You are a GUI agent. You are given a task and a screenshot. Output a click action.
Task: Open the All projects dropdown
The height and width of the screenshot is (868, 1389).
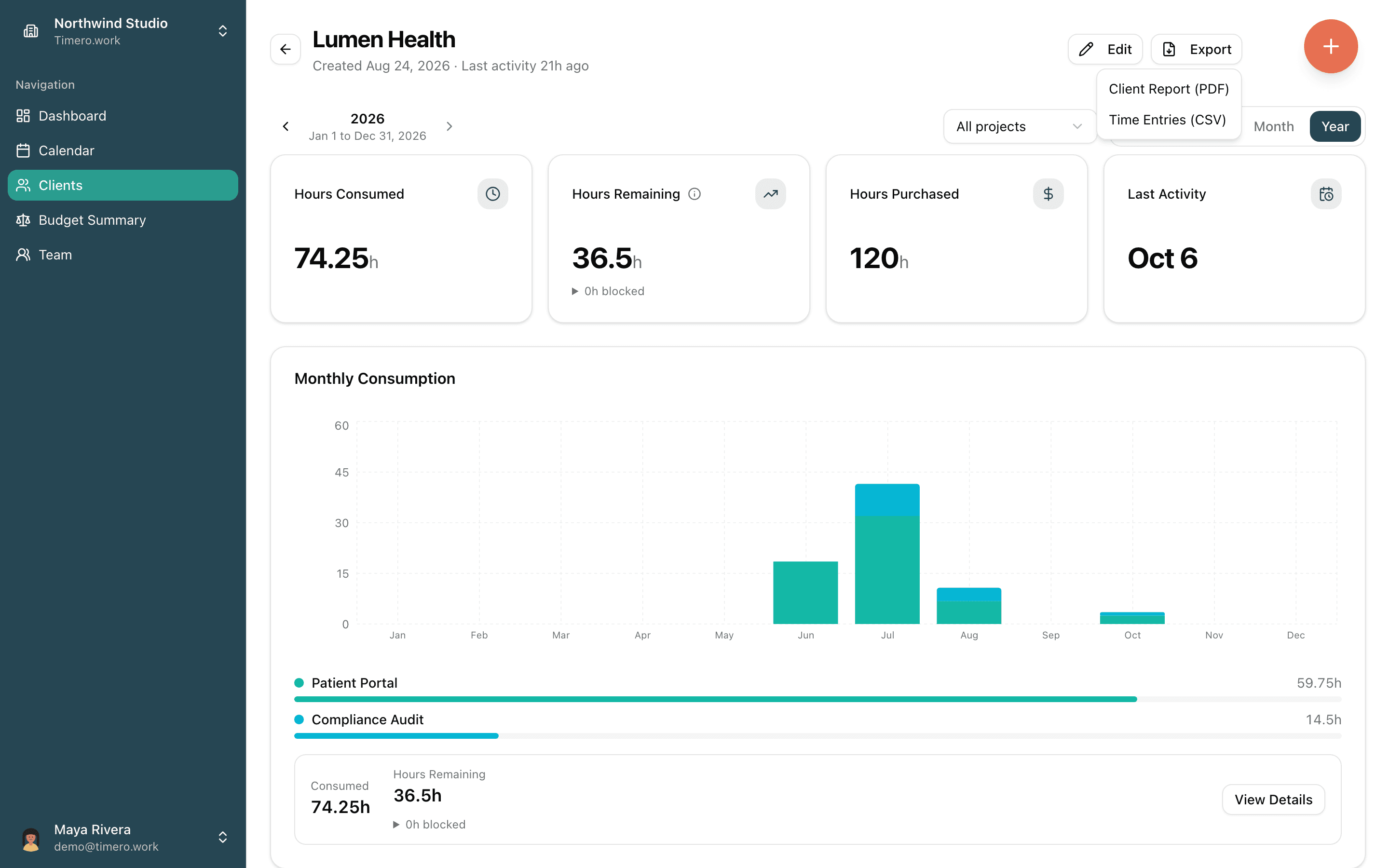[x=1020, y=126]
